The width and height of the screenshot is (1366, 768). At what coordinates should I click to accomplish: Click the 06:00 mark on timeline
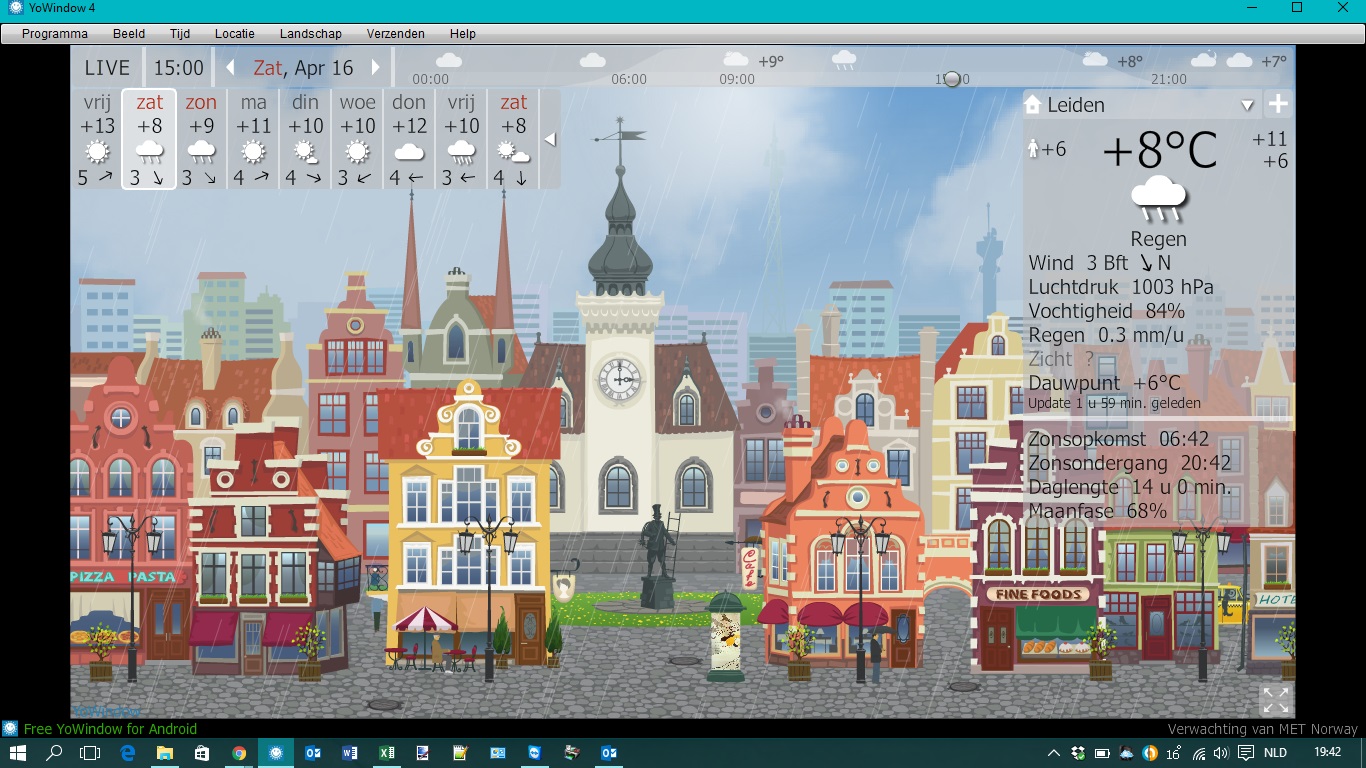(x=628, y=79)
